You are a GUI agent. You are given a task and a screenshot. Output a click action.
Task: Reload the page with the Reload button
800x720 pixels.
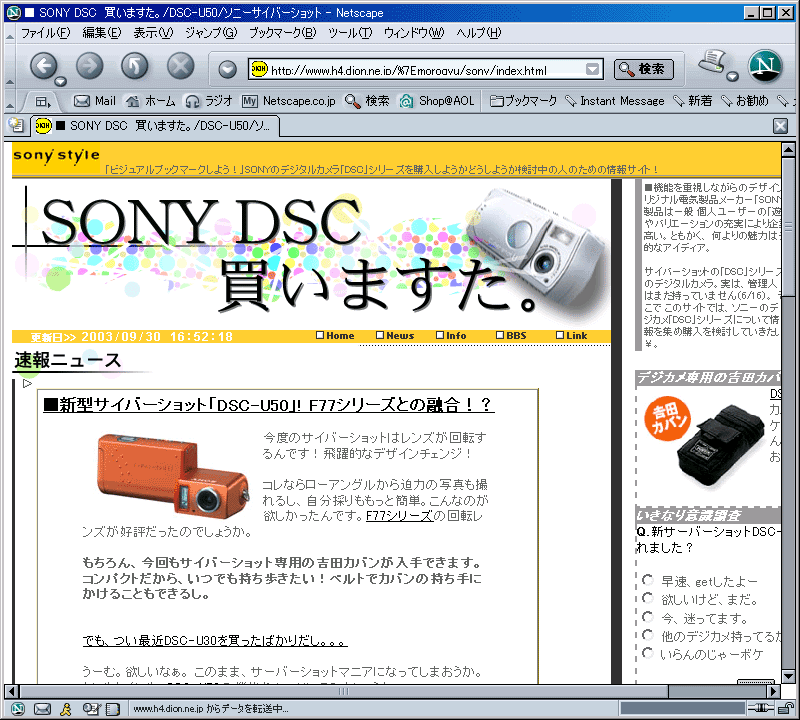pyautogui.click(x=135, y=66)
